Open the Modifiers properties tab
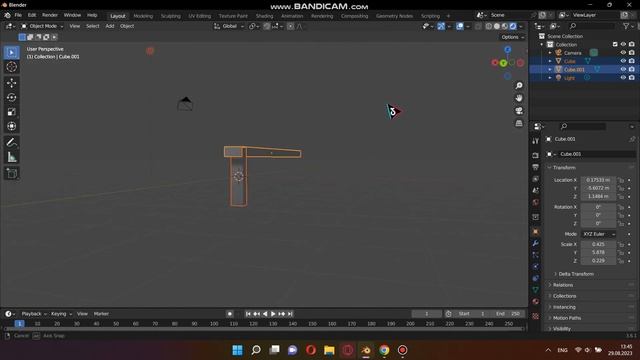640x360 pixels. coord(536,243)
